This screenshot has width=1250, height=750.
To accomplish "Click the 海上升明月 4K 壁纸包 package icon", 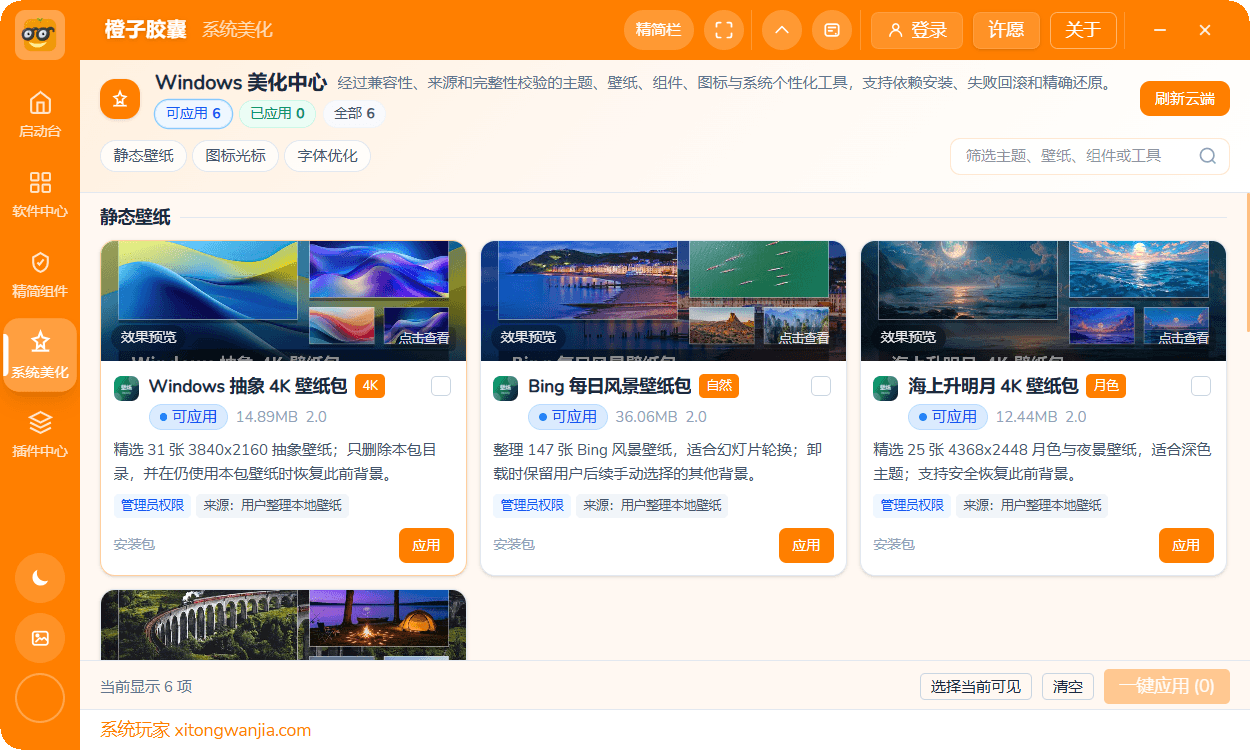I will (x=885, y=388).
